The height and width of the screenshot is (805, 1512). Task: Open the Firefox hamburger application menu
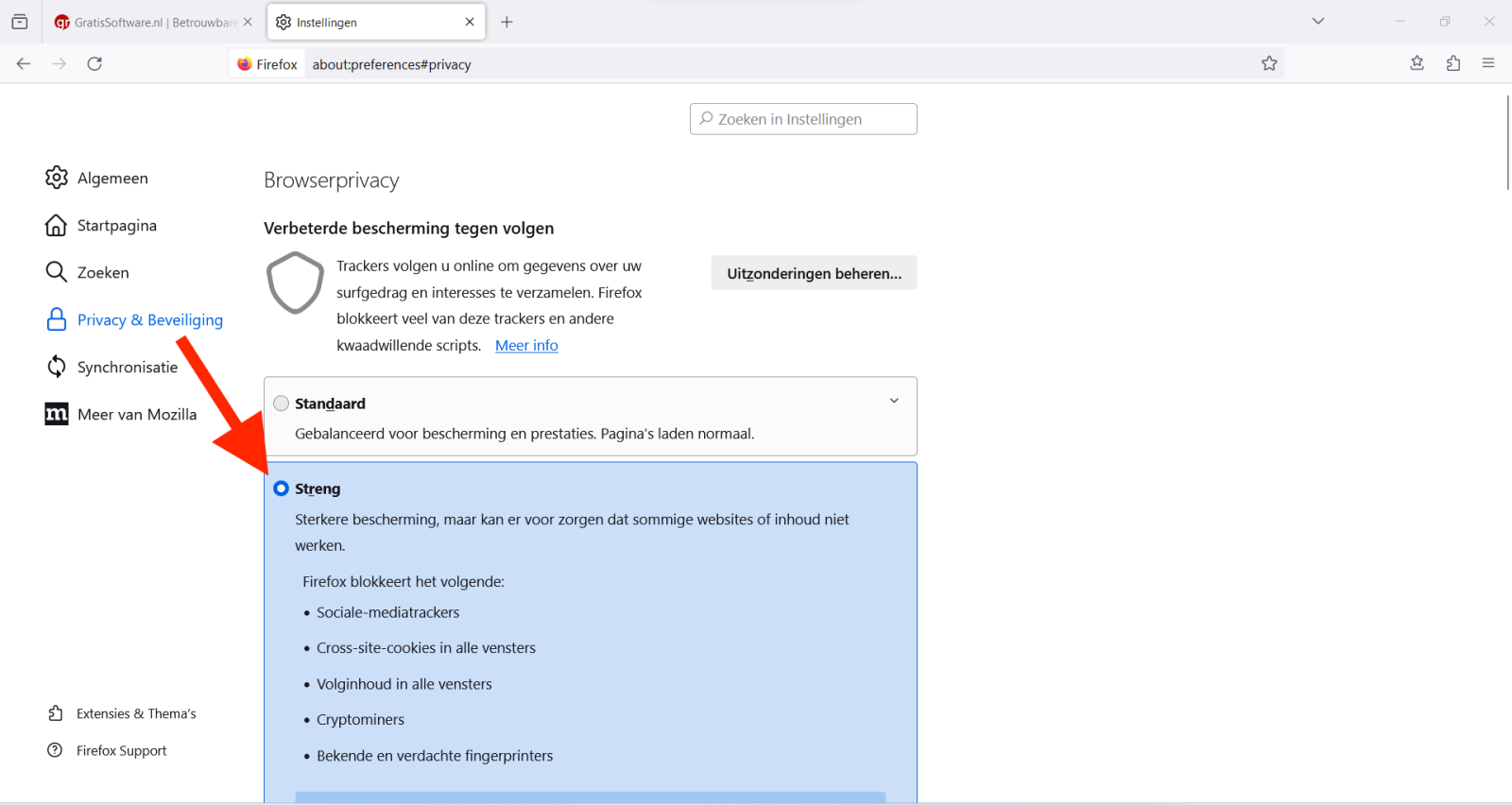(x=1488, y=63)
